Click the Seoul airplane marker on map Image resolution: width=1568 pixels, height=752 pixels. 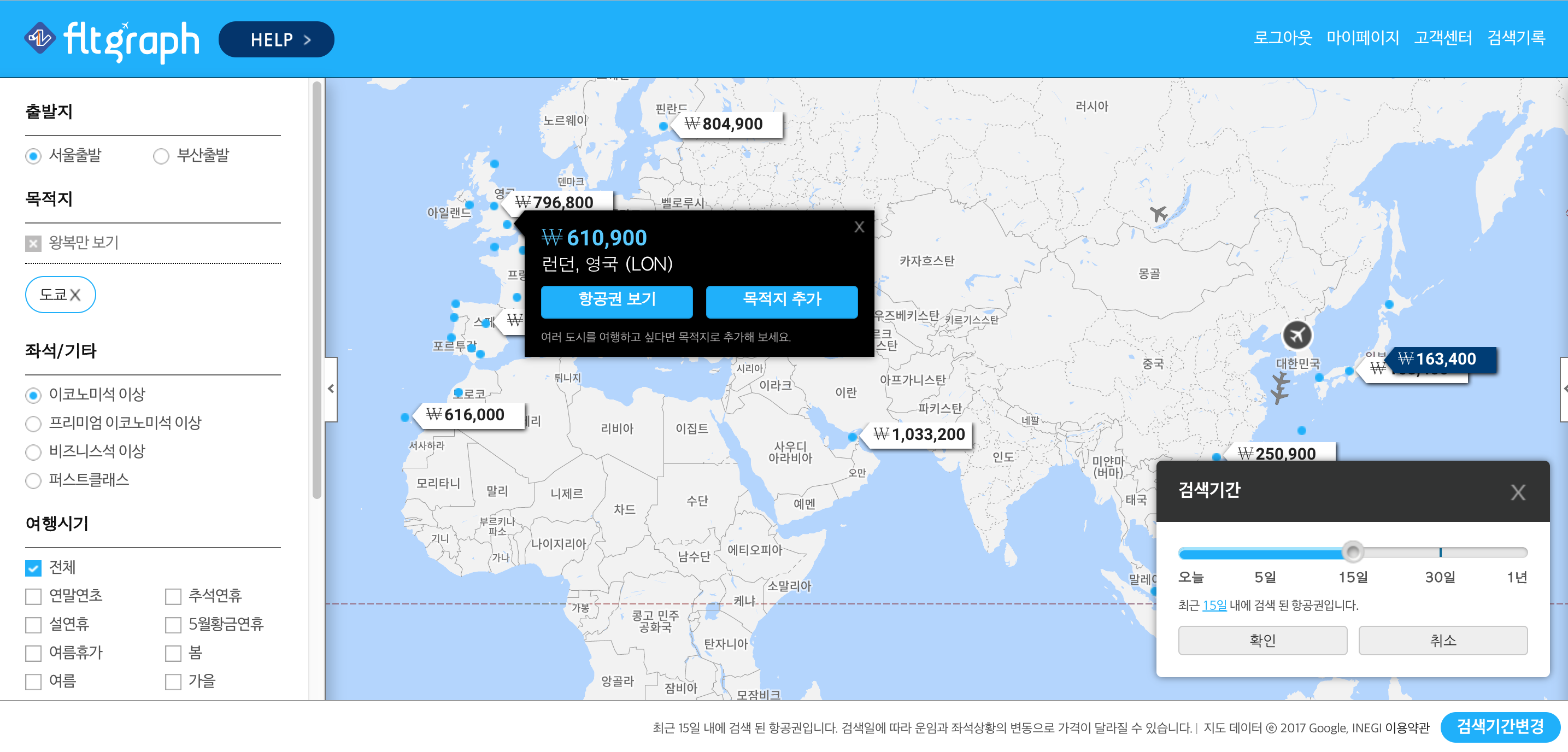click(x=1296, y=335)
